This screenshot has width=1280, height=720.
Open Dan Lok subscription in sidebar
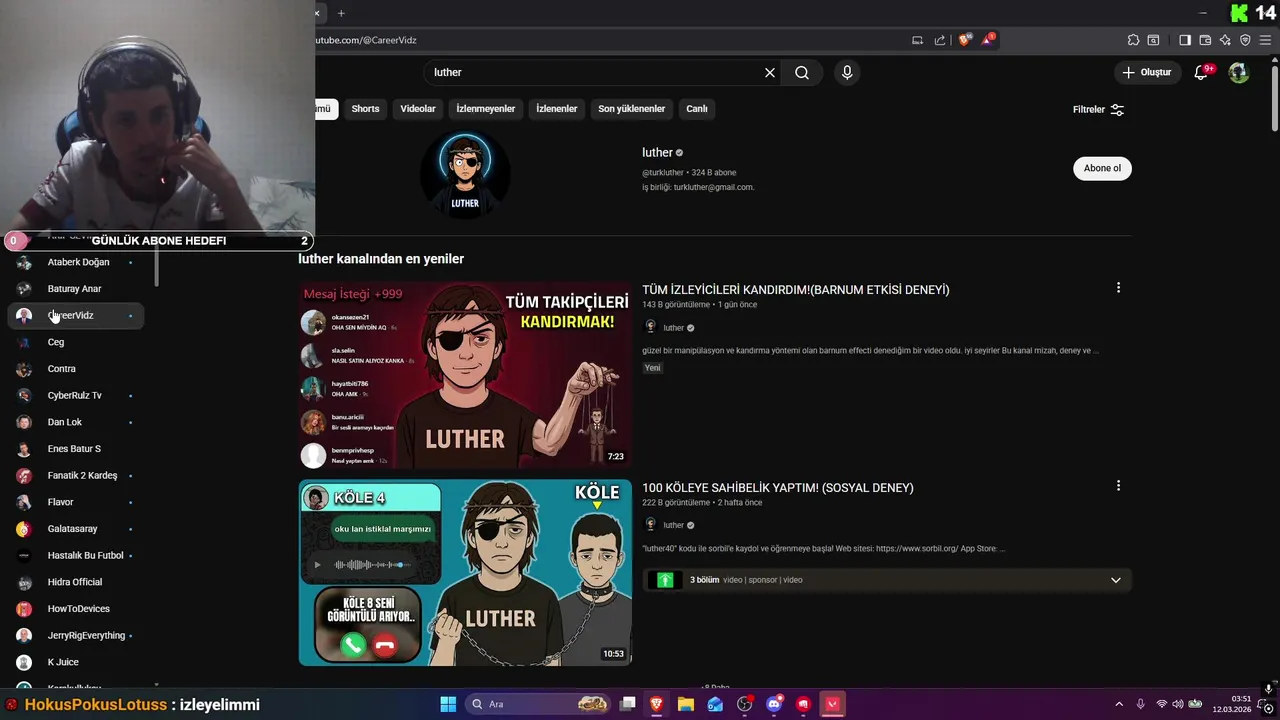76,422
